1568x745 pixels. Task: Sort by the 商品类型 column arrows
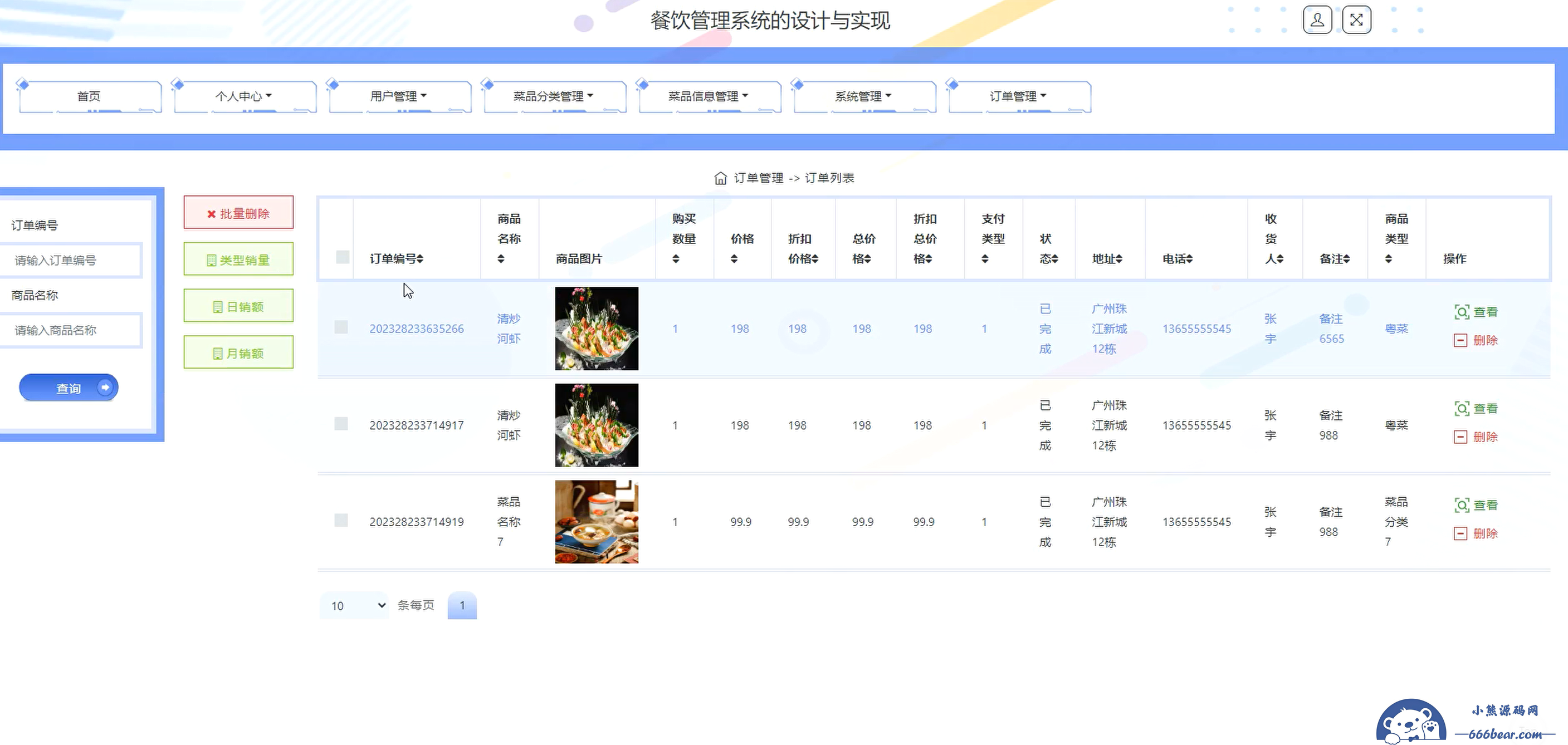coord(1389,259)
